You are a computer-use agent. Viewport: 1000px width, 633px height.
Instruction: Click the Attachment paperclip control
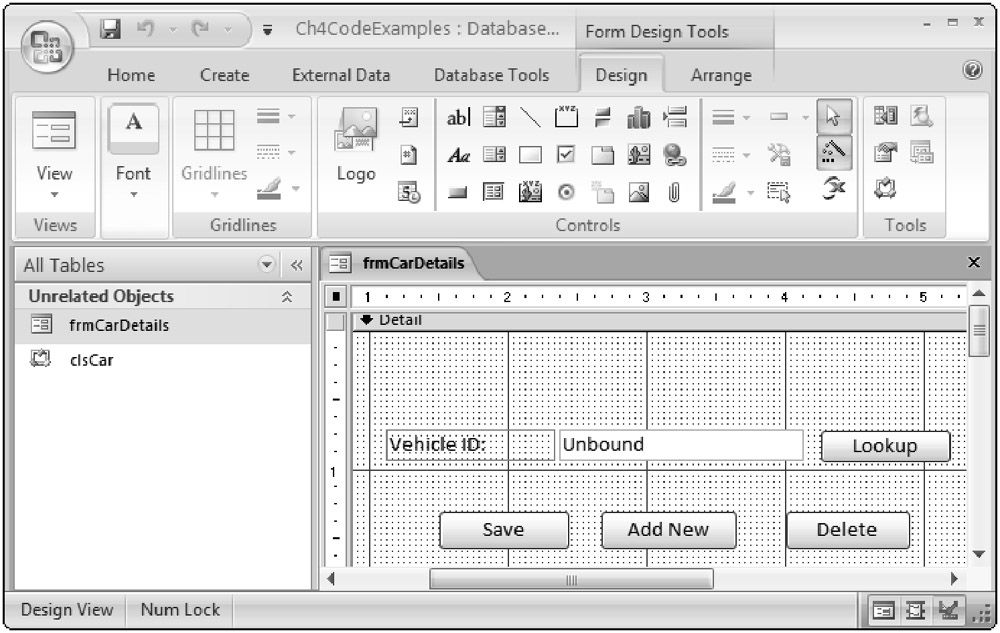point(674,192)
